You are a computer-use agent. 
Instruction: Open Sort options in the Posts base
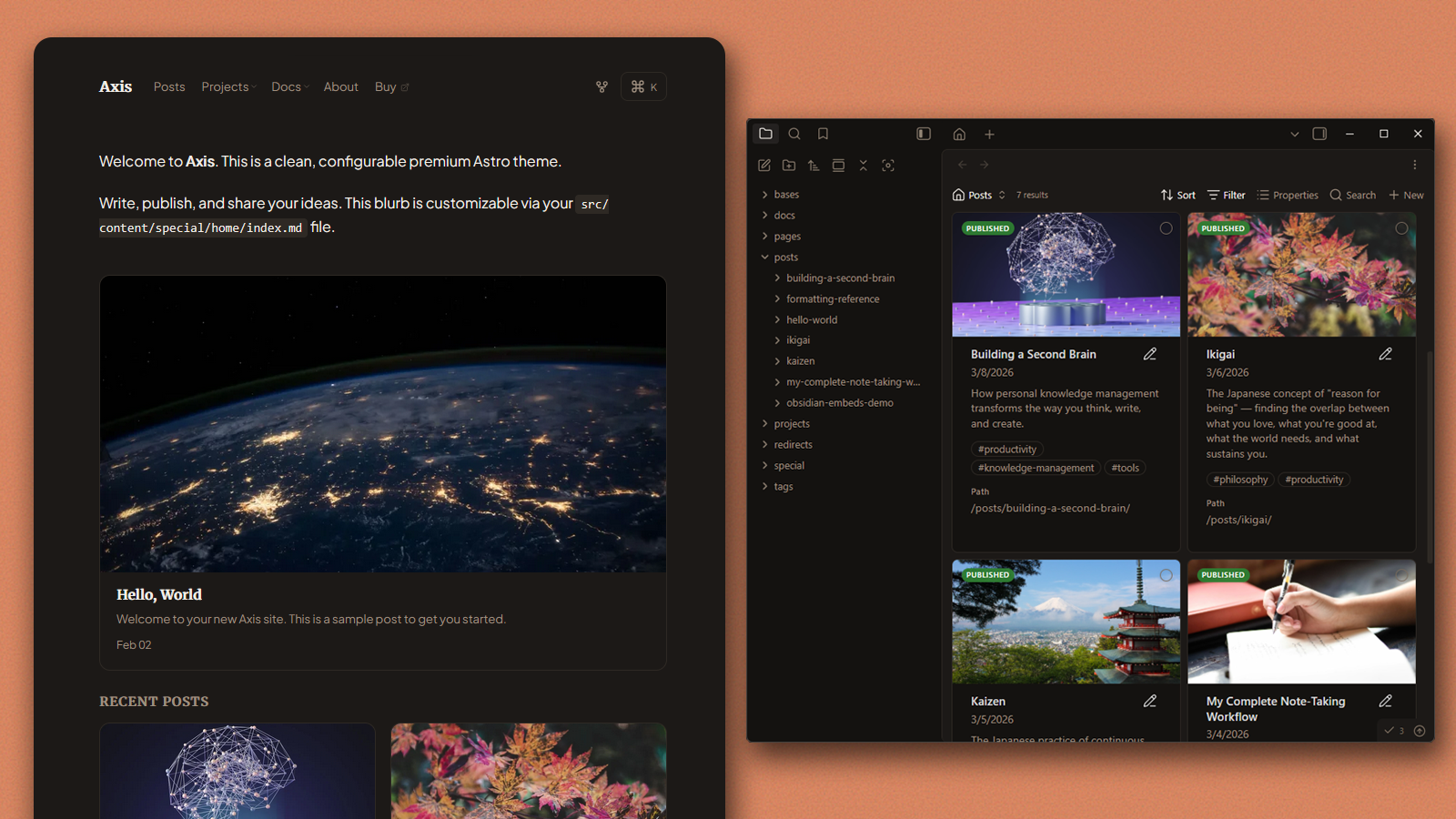pos(1178,195)
